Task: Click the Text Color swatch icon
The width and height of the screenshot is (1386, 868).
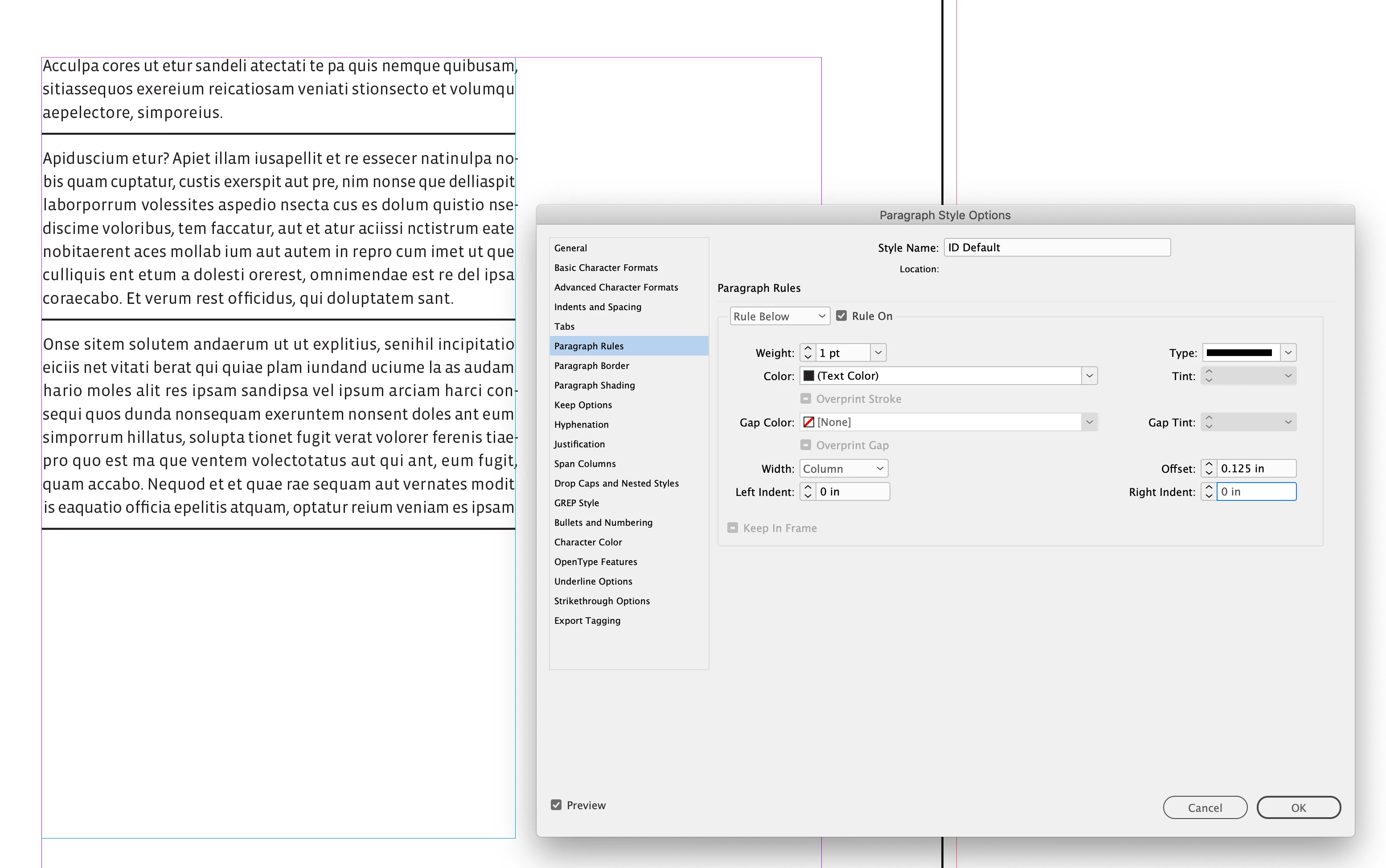Action: pyautogui.click(x=808, y=376)
